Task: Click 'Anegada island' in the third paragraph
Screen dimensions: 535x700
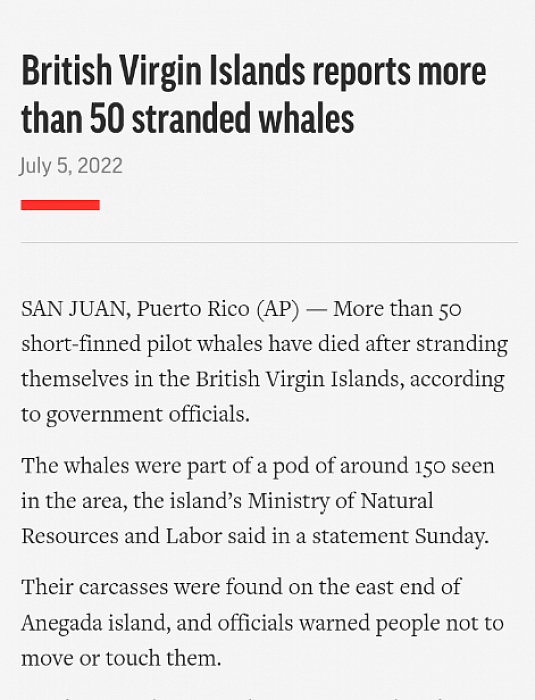Action: pos(96,623)
